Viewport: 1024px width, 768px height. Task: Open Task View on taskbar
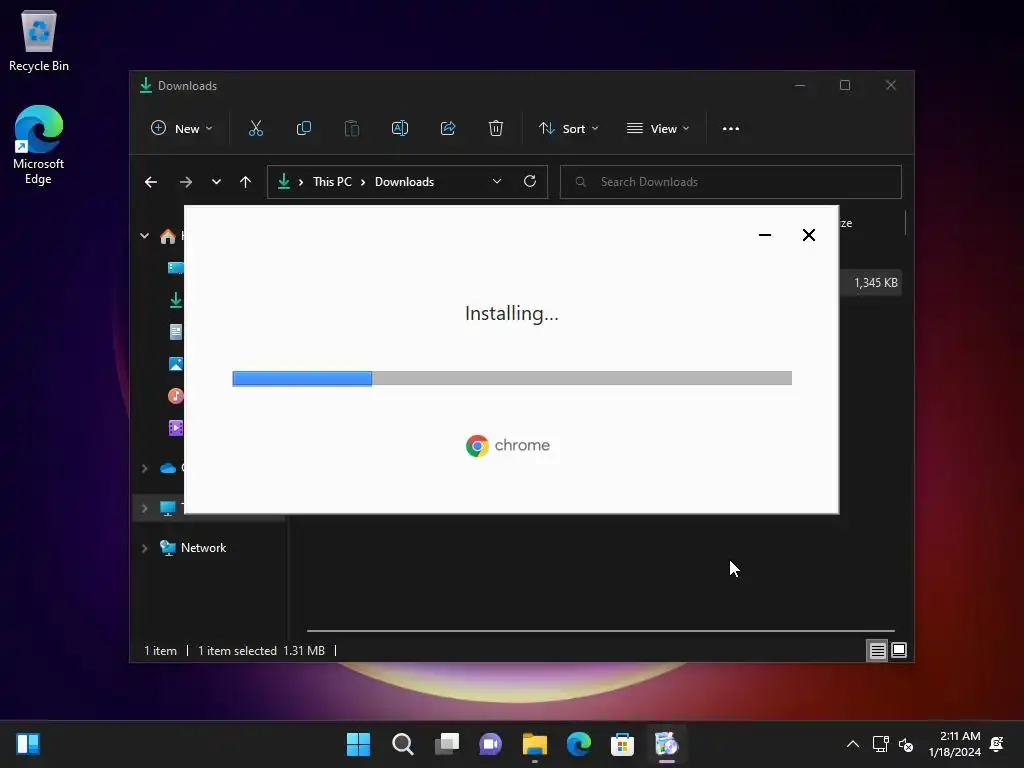447,744
